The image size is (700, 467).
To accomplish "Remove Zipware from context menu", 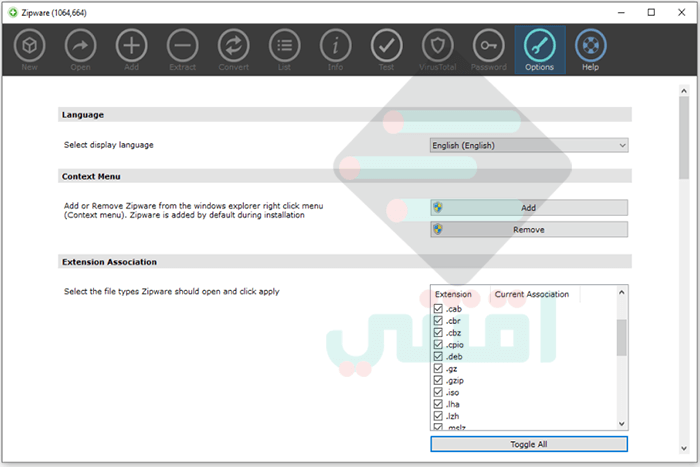I will coord(529,229).
